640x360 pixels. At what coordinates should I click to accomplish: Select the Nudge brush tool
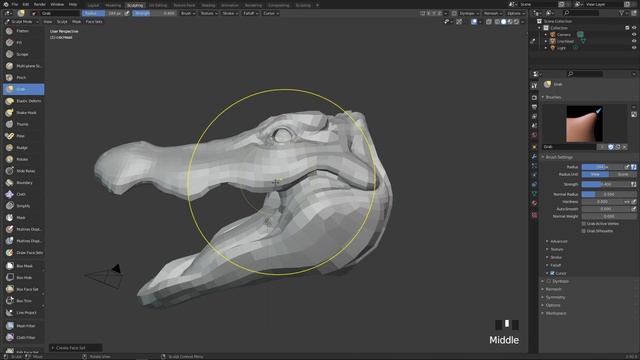tap(23, 148)
